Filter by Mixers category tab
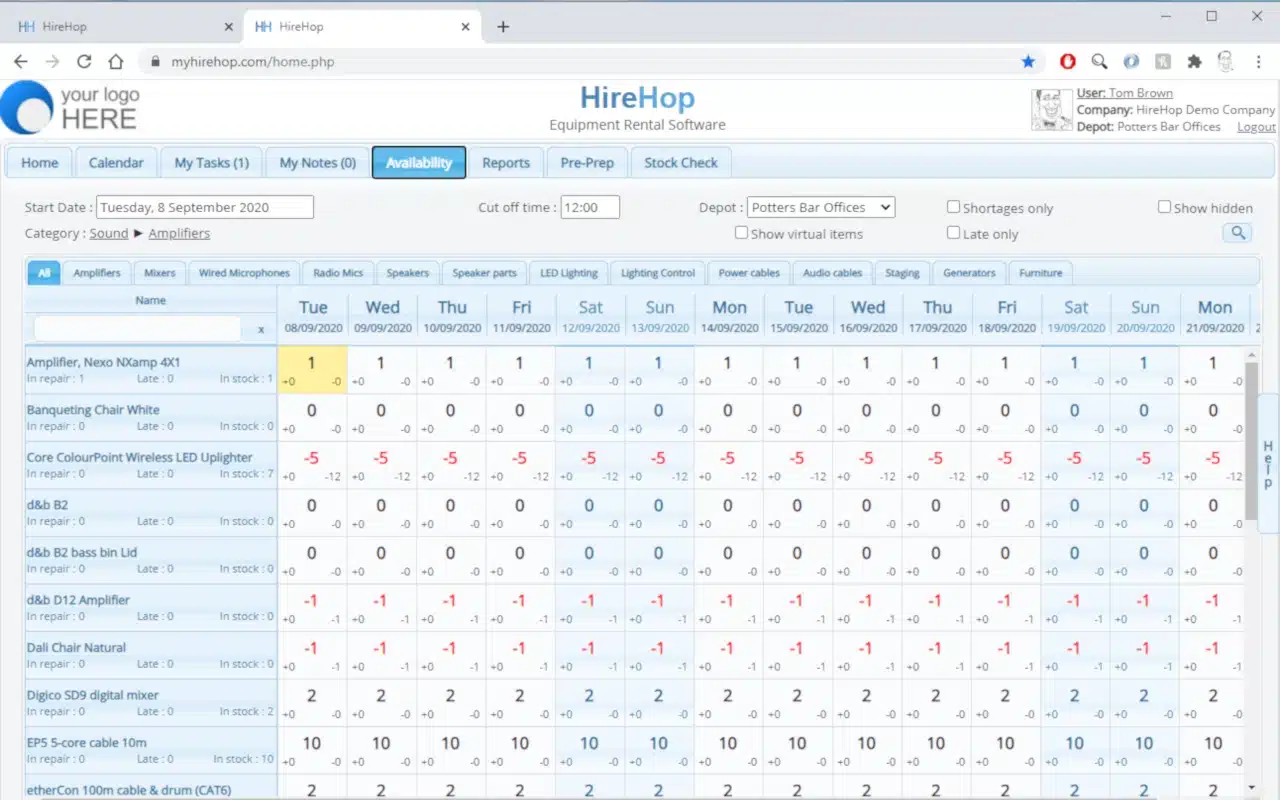This screenshot has height=800, width=1280. click(160, 272)
